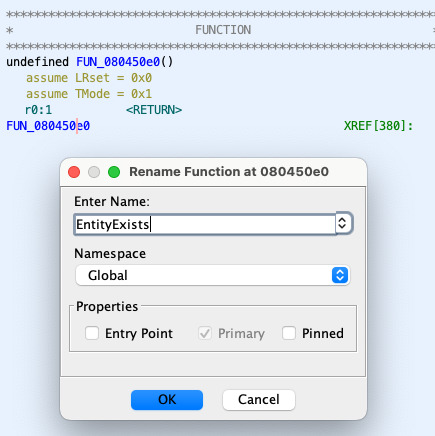
Task: Click OK to confirm rename
Action: coord(167,399)
